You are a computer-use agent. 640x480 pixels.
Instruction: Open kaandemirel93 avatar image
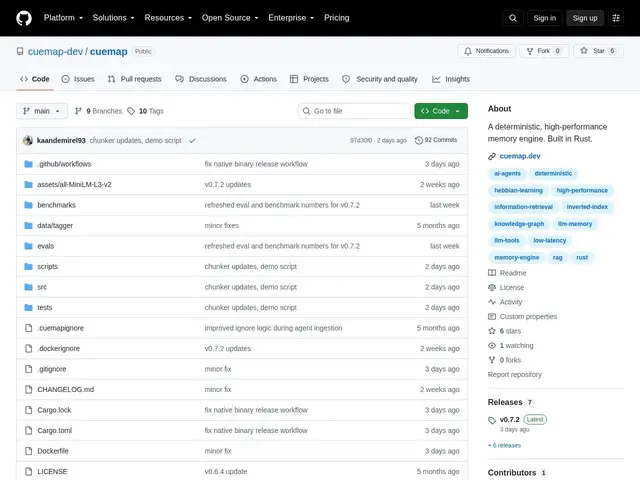28,140
